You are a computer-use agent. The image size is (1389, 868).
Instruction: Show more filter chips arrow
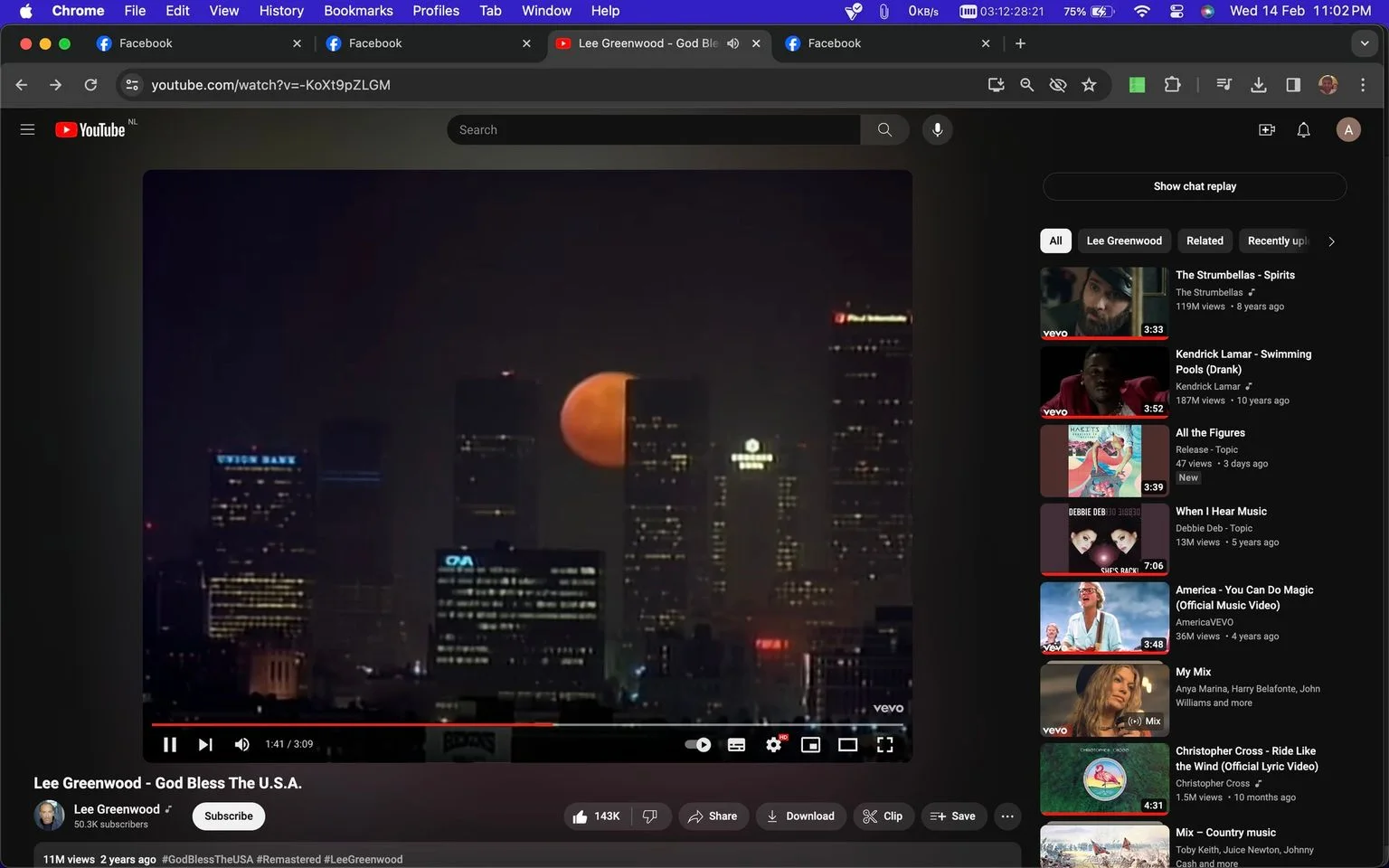[x=1331, y=241]
